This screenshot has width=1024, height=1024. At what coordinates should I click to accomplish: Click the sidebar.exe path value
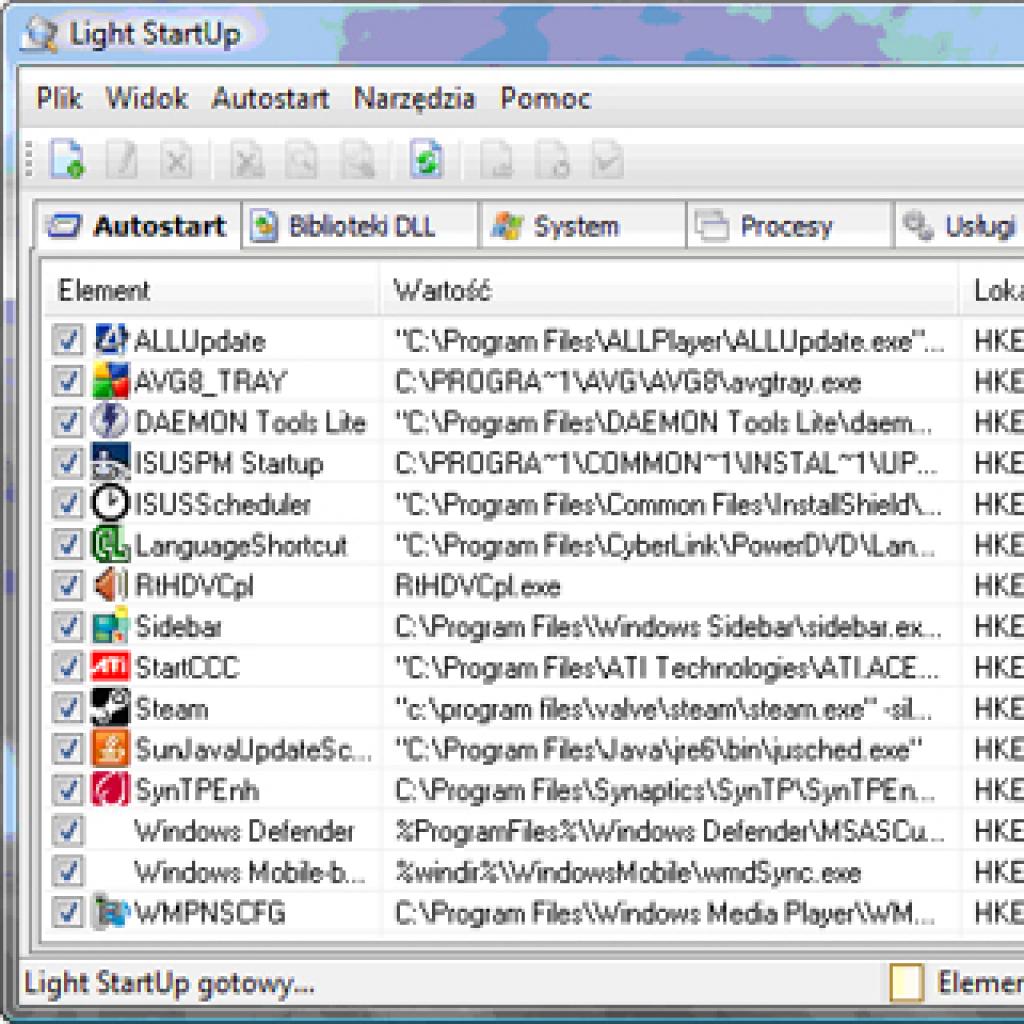668,627
